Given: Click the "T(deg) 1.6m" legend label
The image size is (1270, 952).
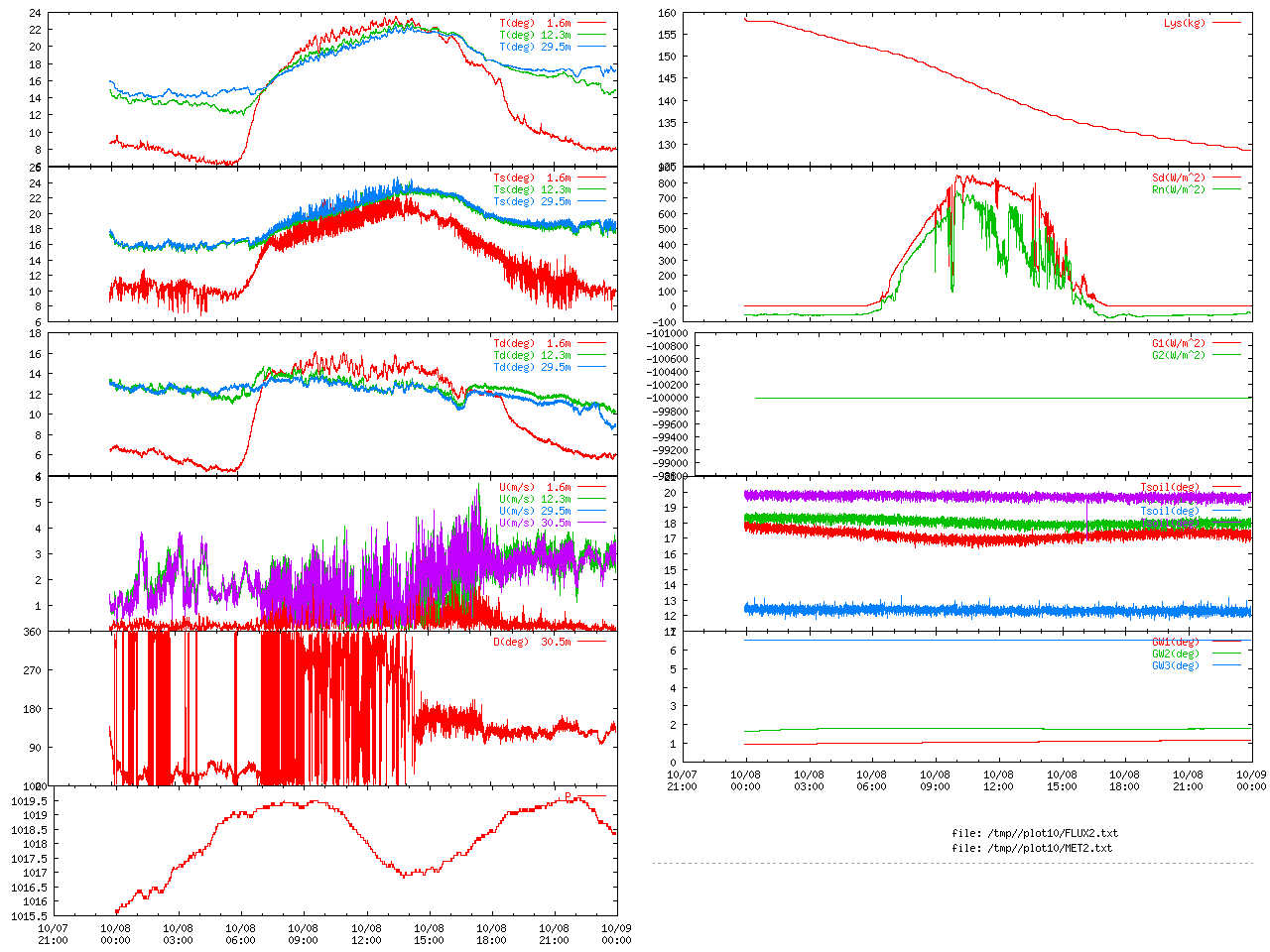Looking at the screenshot, I should (x=536, y=23).
